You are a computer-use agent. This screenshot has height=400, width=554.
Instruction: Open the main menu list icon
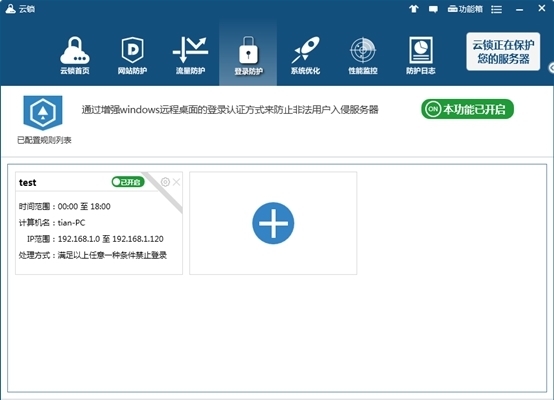(x=496, y=10)
